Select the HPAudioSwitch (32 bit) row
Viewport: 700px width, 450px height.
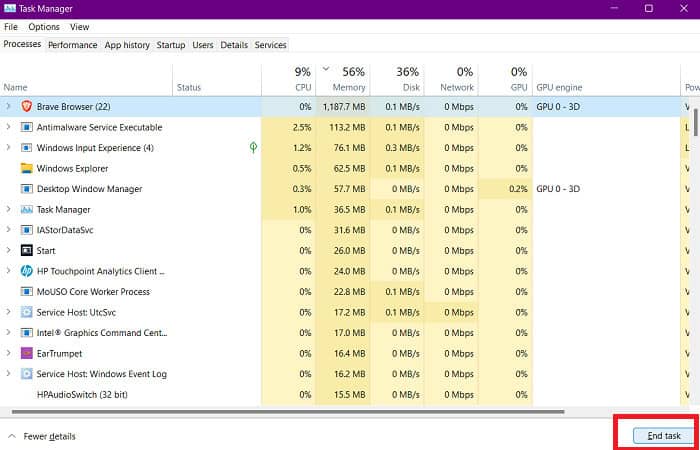pos(344,395)
